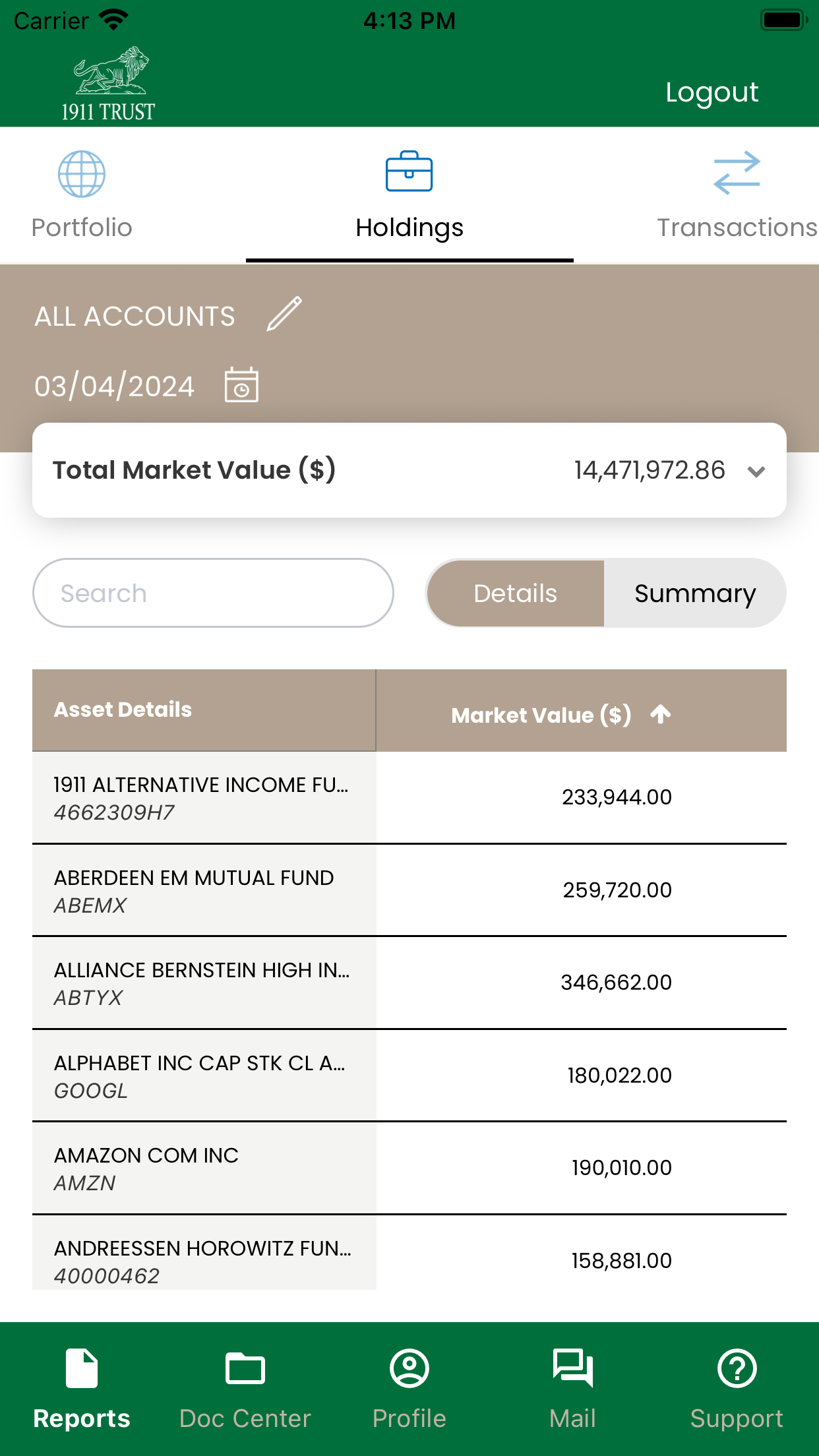The image size is (819, 1456).
Task: Open the AMAZON COM INC holding
Action: (409, 1168)
